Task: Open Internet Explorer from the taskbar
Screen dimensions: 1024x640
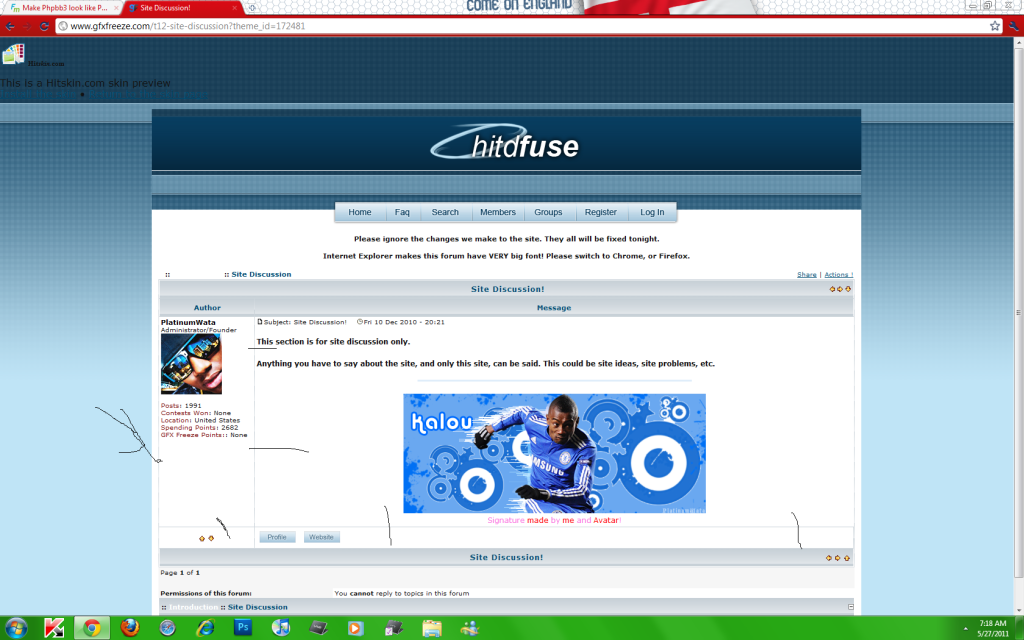Action: [205, 628]
